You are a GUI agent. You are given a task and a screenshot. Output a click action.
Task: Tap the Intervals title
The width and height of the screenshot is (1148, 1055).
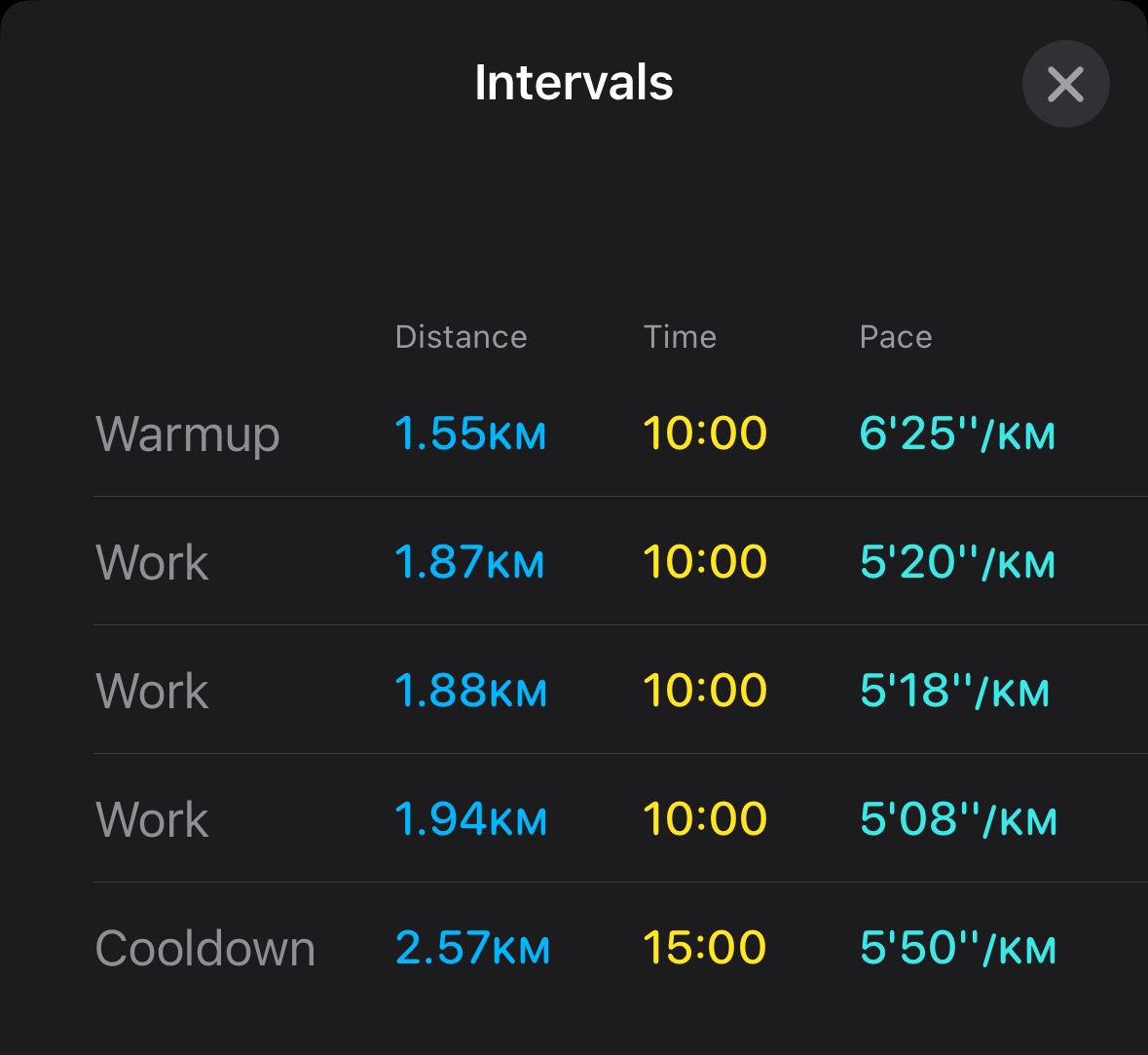tap(574, 82)
